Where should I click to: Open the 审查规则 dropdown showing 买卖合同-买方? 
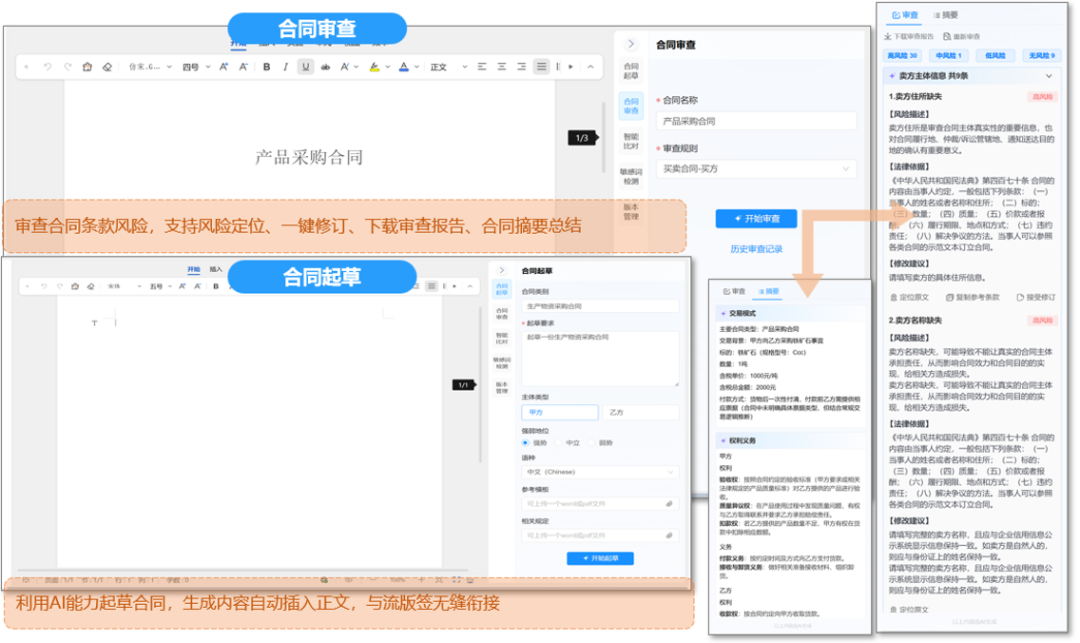point(756,169)
